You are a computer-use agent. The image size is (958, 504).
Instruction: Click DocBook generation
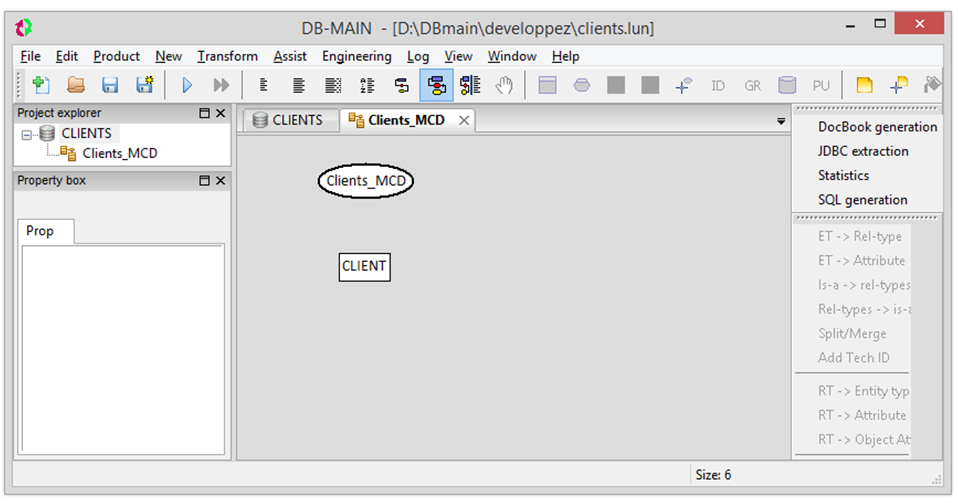coord(877,127)
